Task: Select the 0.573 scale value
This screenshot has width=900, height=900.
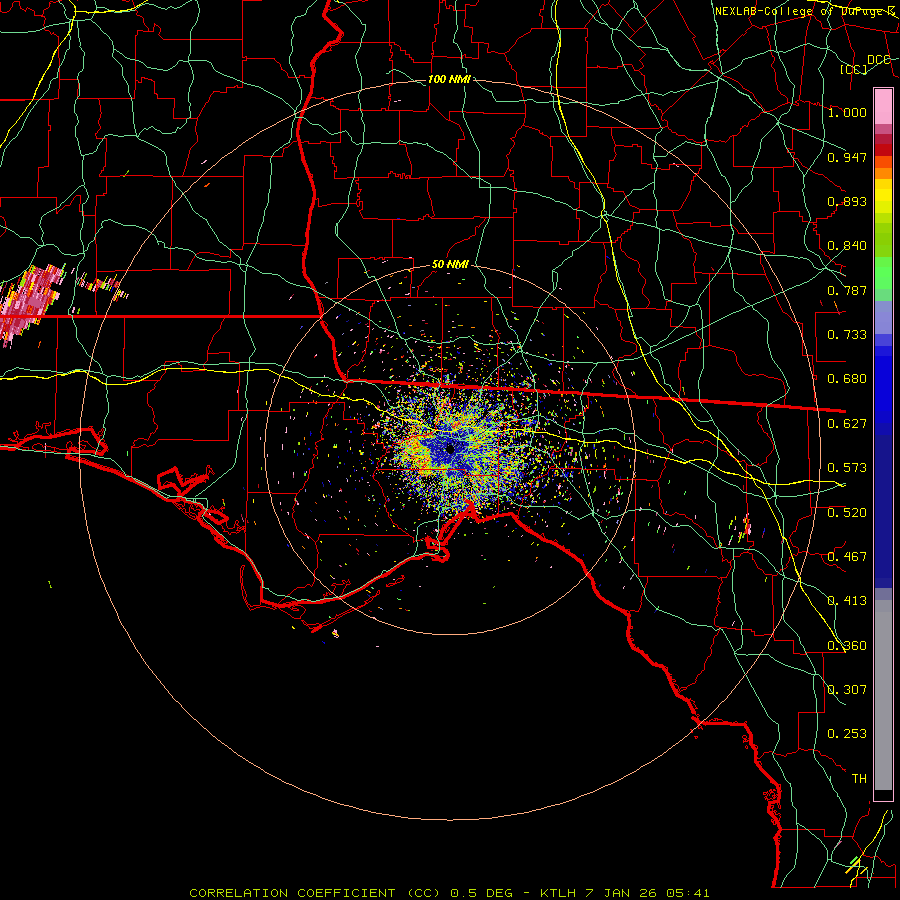Action: coord(847,468)
